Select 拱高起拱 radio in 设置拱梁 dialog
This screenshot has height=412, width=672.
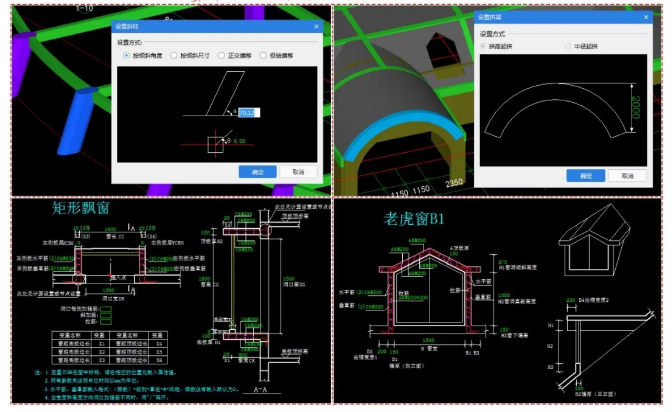pyautogui.click(x=483, y=46)
